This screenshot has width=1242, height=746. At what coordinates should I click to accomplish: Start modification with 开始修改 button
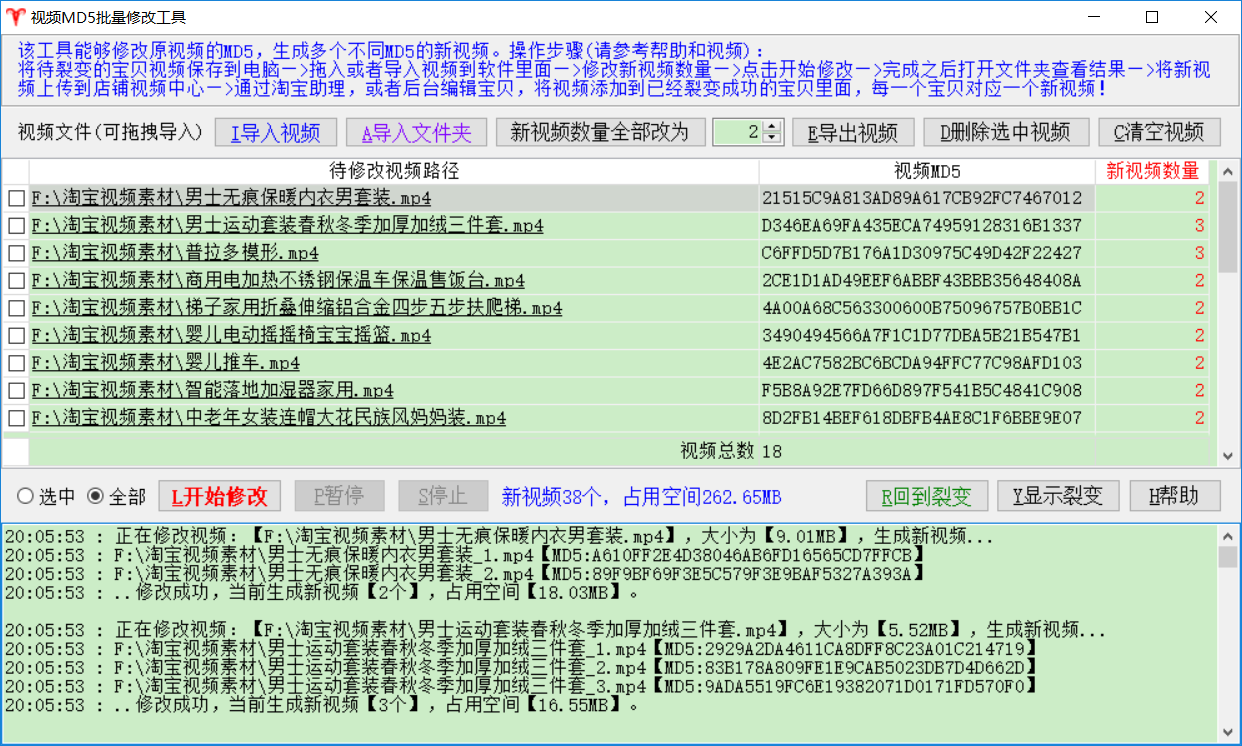click(x=219, y=496)
